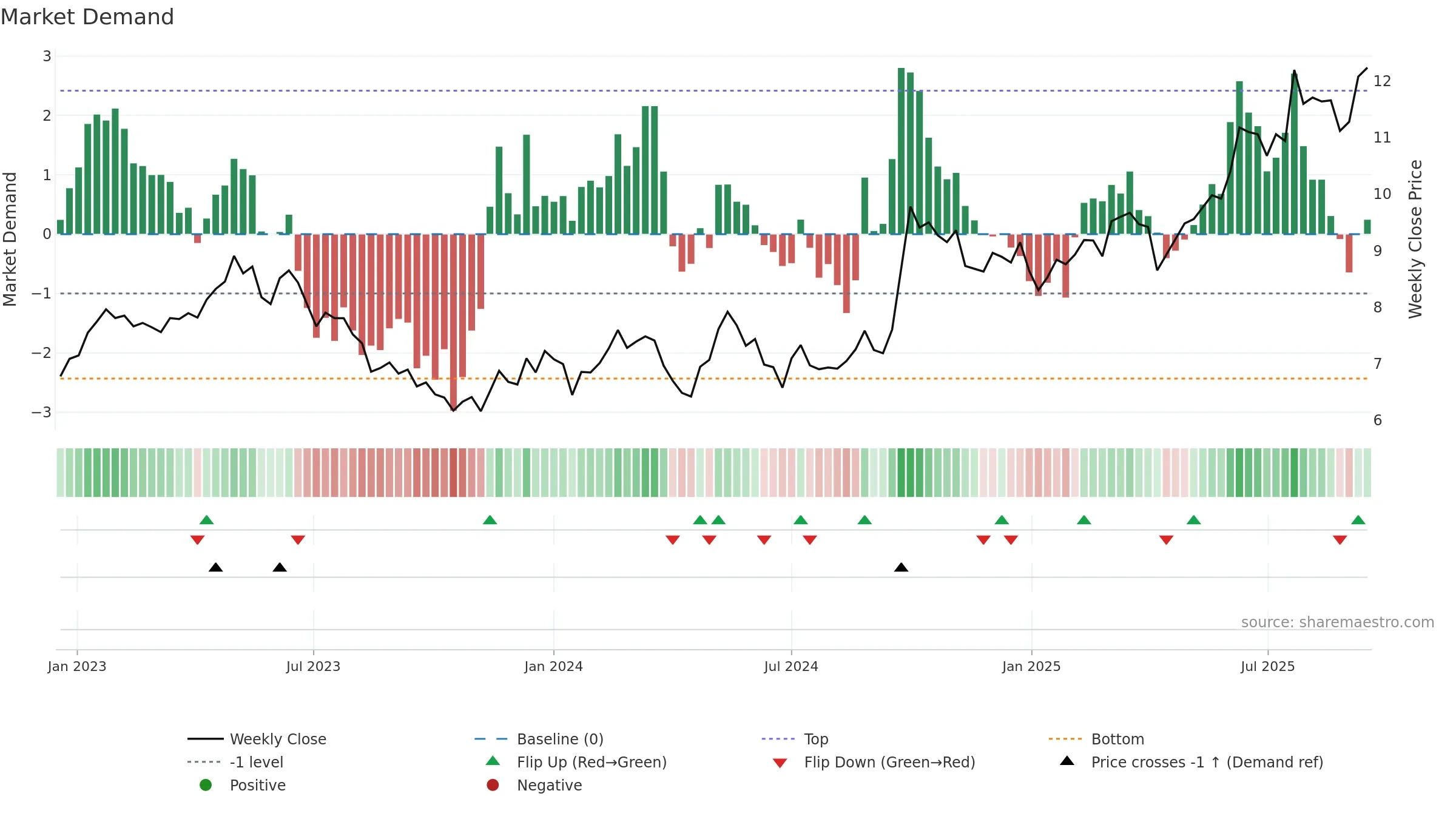Select the red Flip Down triangle in April 2025
1456x819 pixels.
tap(1166, 540)
